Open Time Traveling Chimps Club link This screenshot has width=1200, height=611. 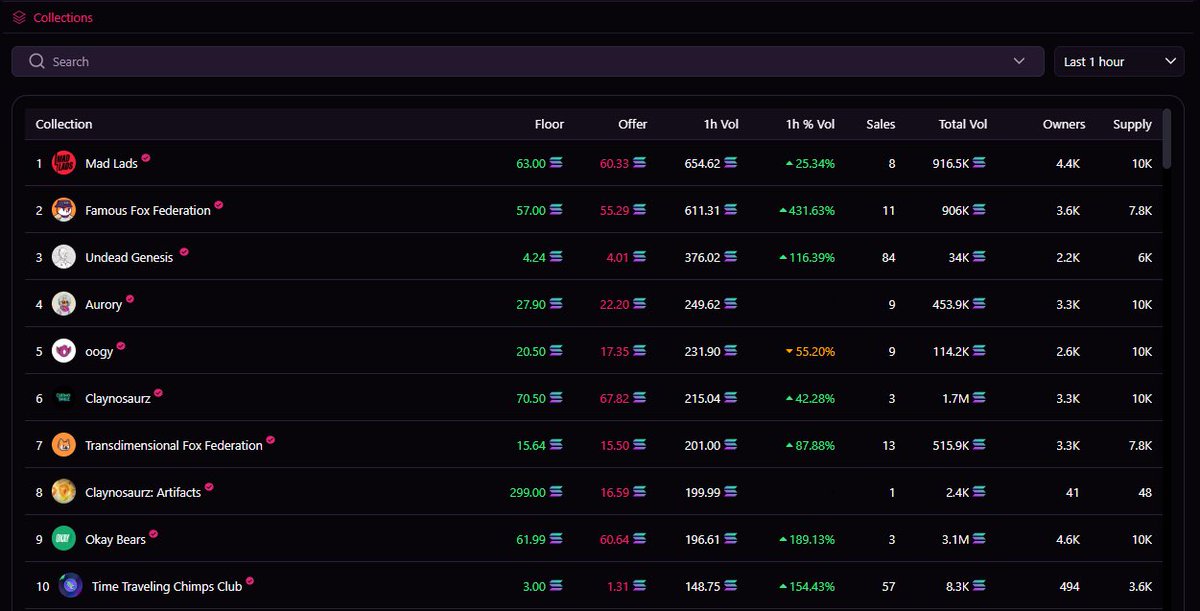(167, 586)
